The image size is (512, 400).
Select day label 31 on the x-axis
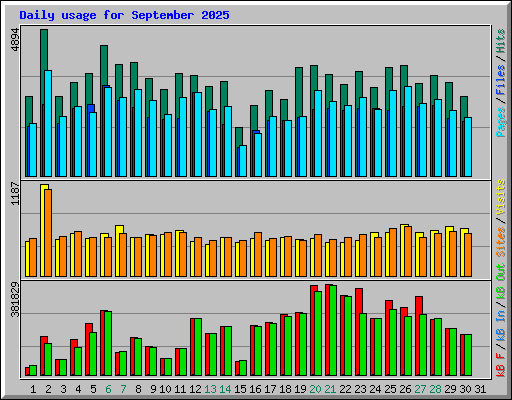coord(480,389)
